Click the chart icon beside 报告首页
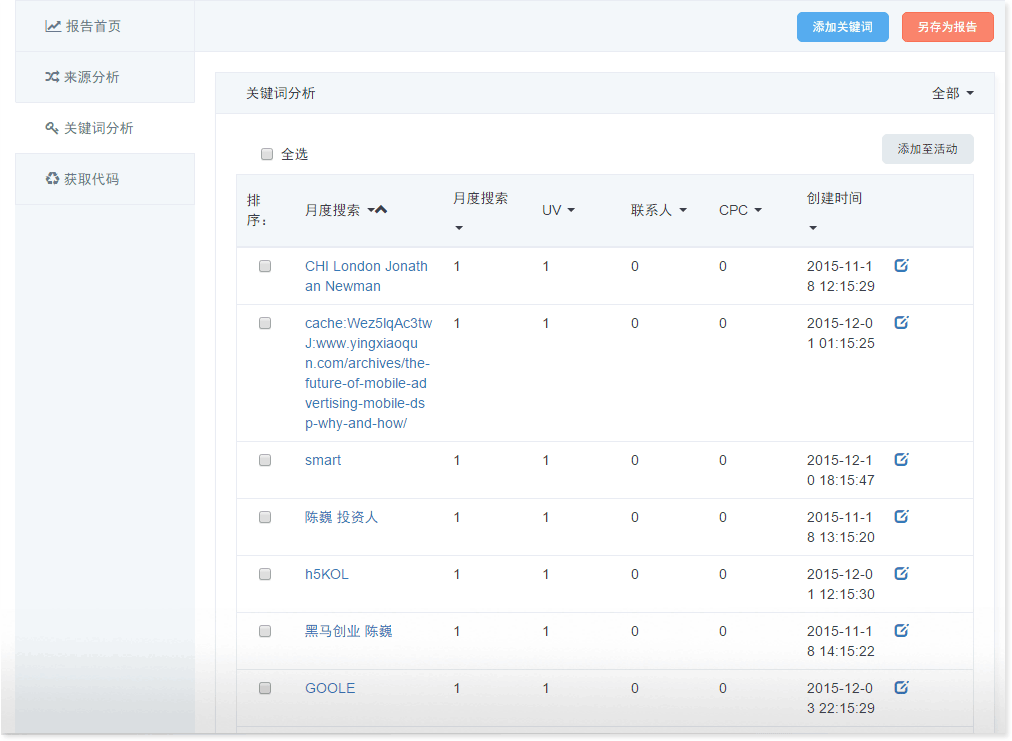 point(53,26)
